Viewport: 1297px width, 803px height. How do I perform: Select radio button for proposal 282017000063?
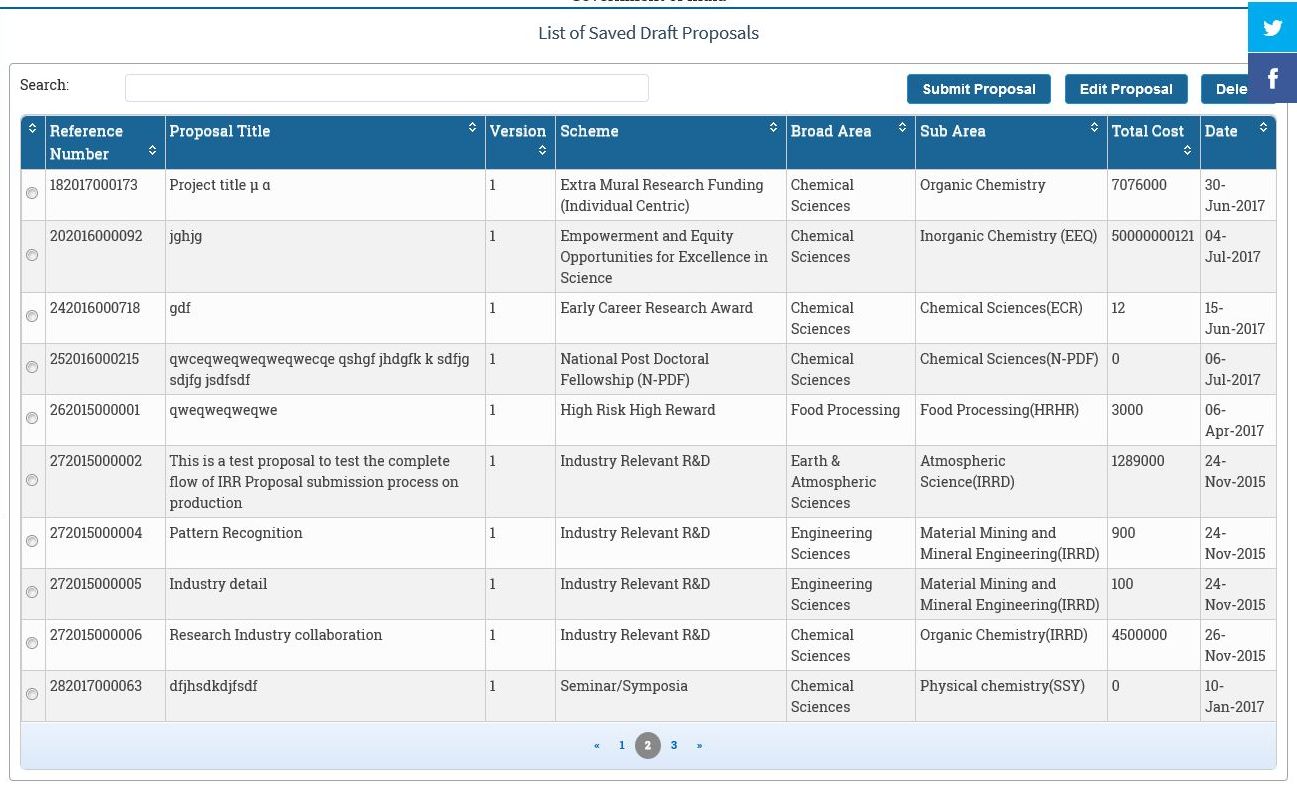click(32, 694)
